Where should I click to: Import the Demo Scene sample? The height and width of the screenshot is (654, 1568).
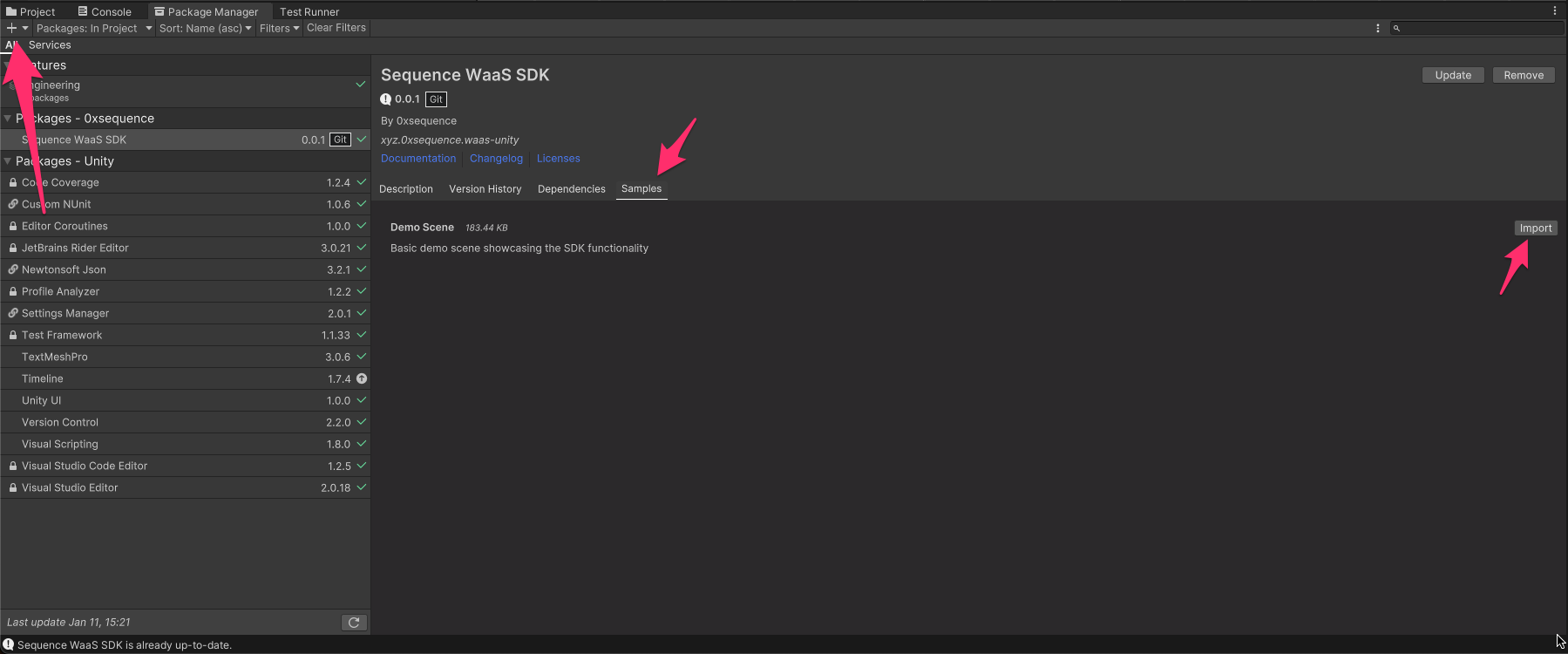1535,228
